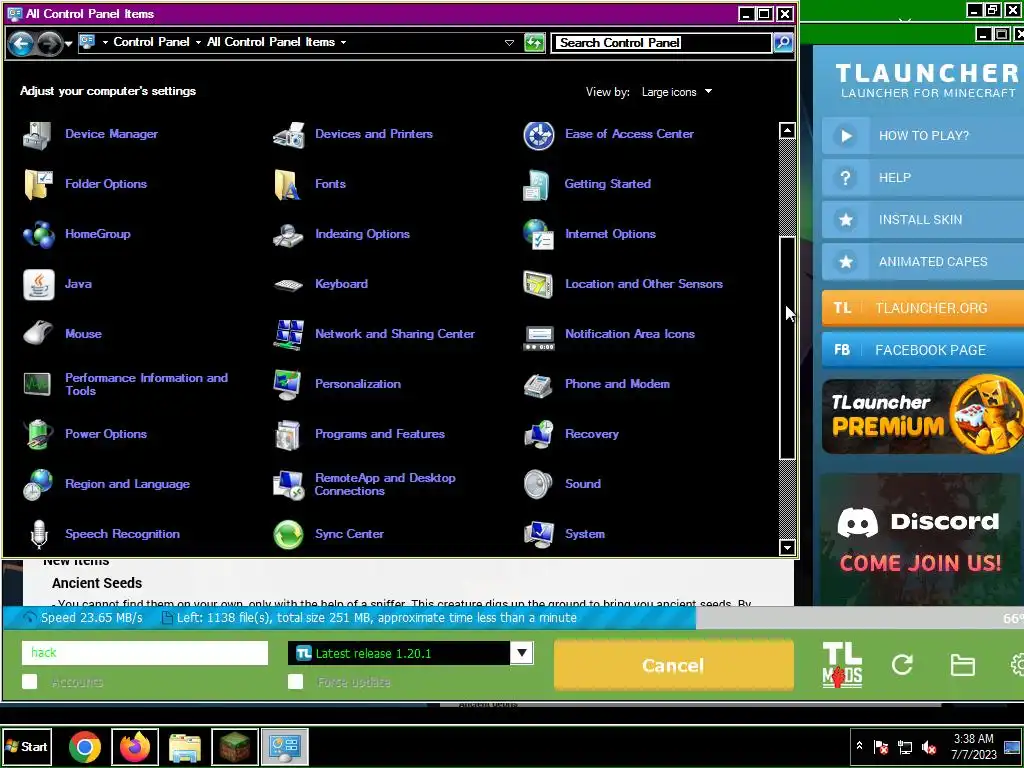Open the FACEBOOK PAGE button
Image resolution: width=1024 pixels, height=768 pixels.
click(x=922, y=349)
